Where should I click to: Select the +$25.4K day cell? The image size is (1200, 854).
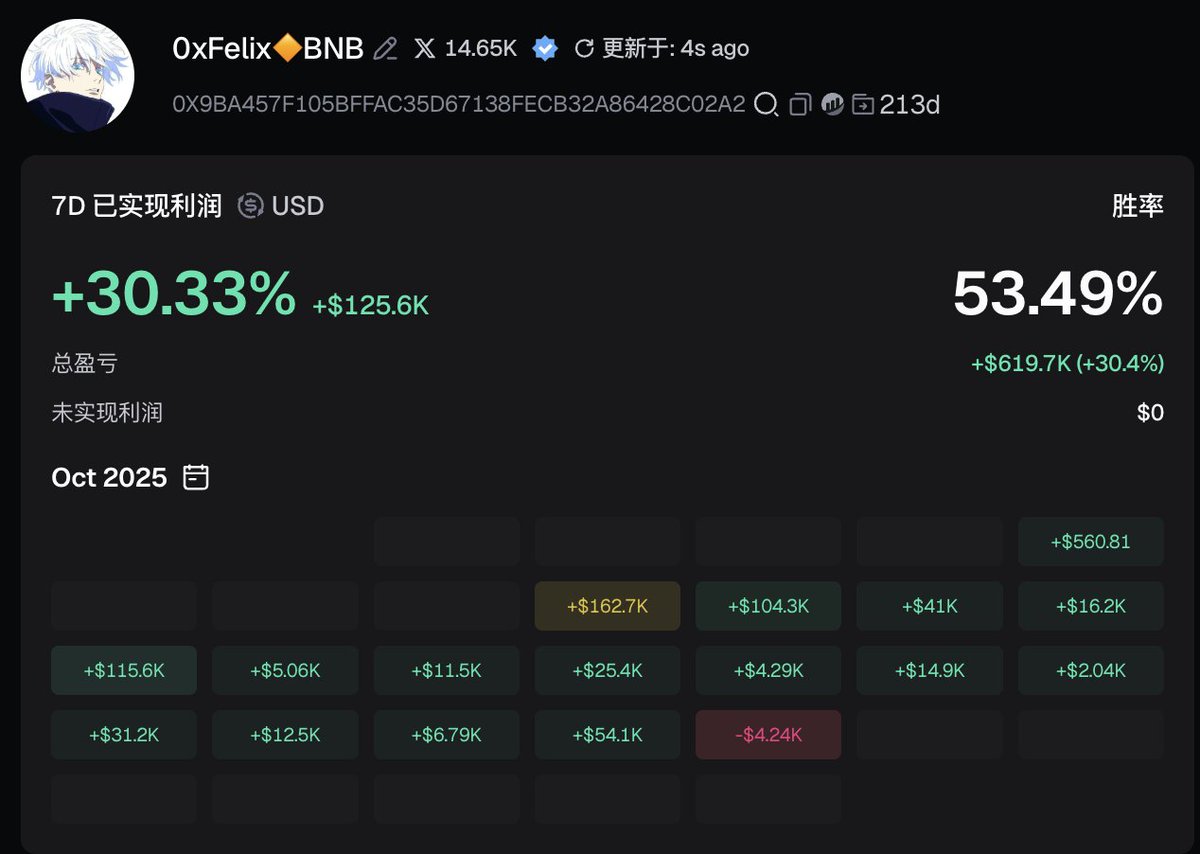[608, 670]
